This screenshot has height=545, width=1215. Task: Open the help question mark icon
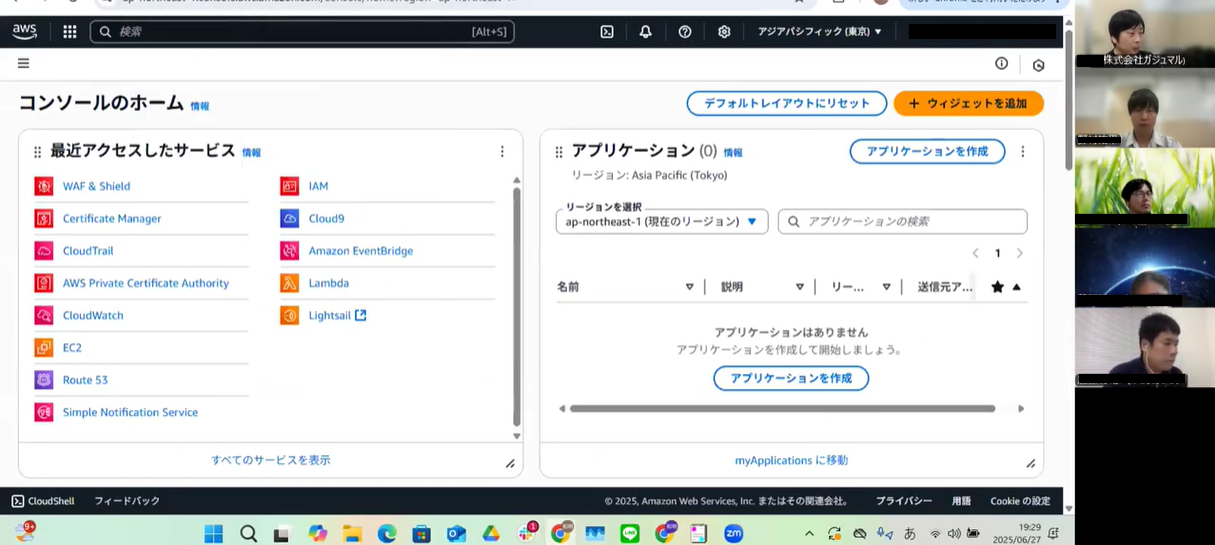pos(685,32)
